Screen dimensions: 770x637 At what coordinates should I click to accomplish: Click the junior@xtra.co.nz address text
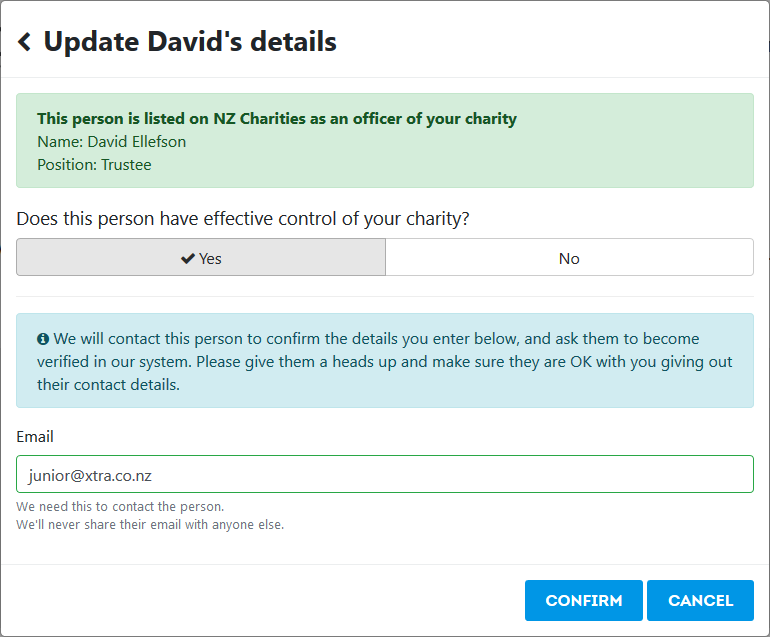pyautogui.click(x=90, y=475)
